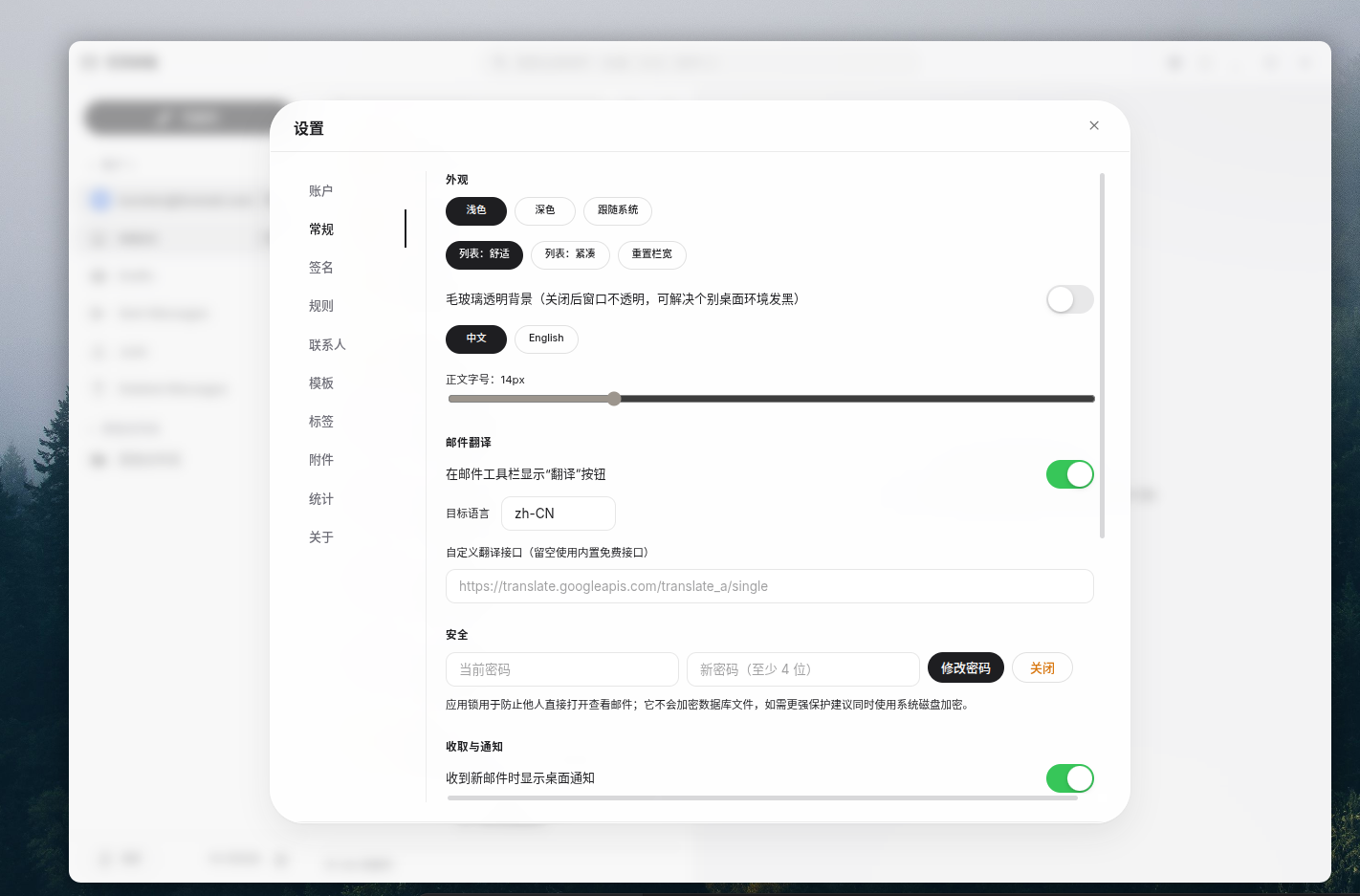Choose the 浅色 appearance theme
The image size is (1360, 896).
click(476, 210)
